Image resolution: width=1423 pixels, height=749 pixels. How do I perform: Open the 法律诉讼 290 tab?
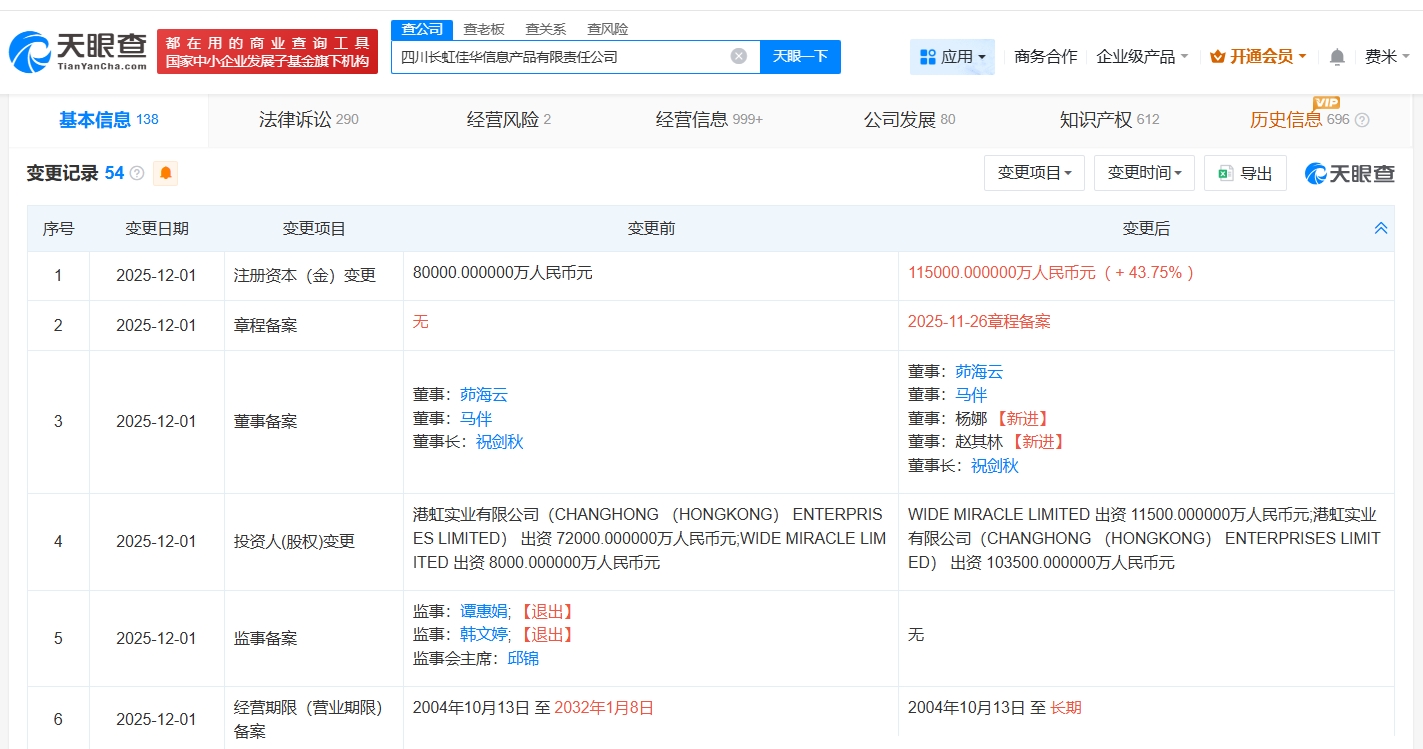click(x=309, y=119)
